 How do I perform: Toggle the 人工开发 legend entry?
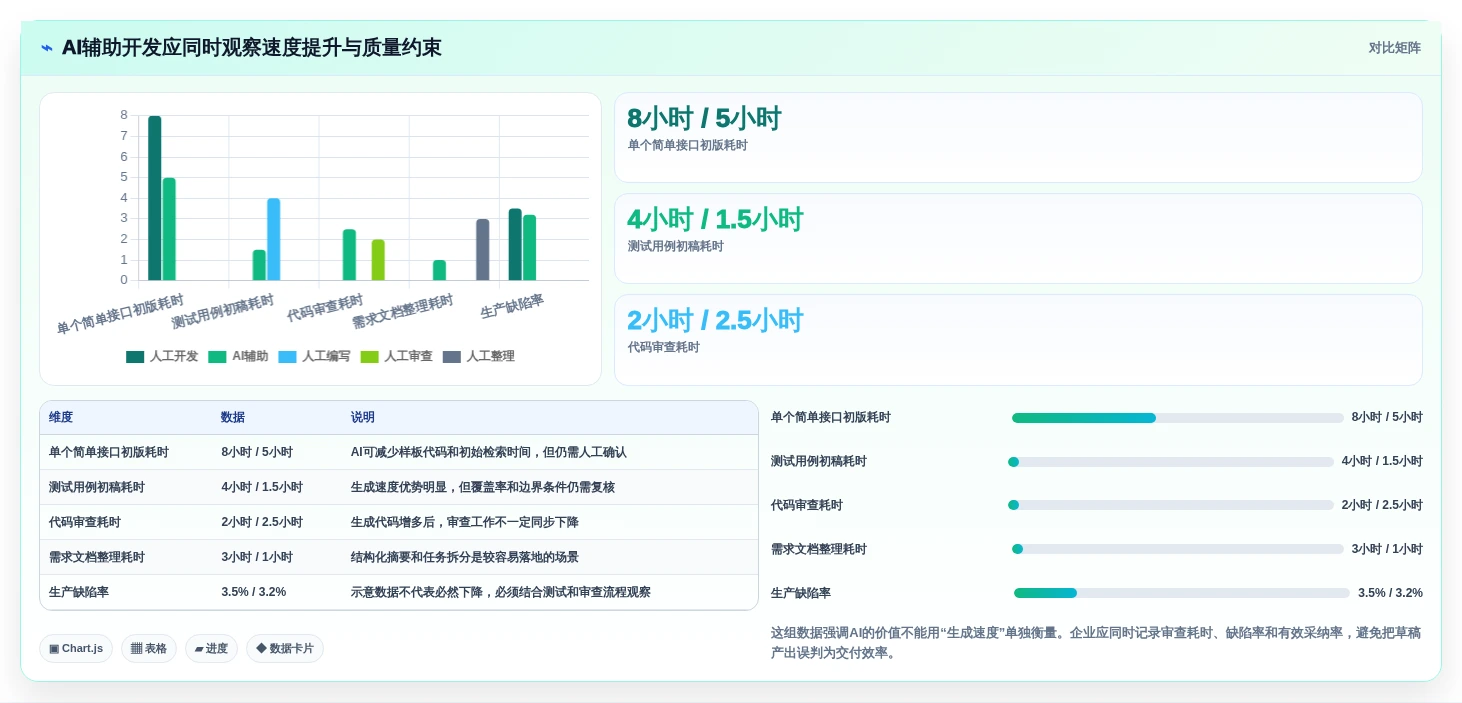(x=162, y=356)
